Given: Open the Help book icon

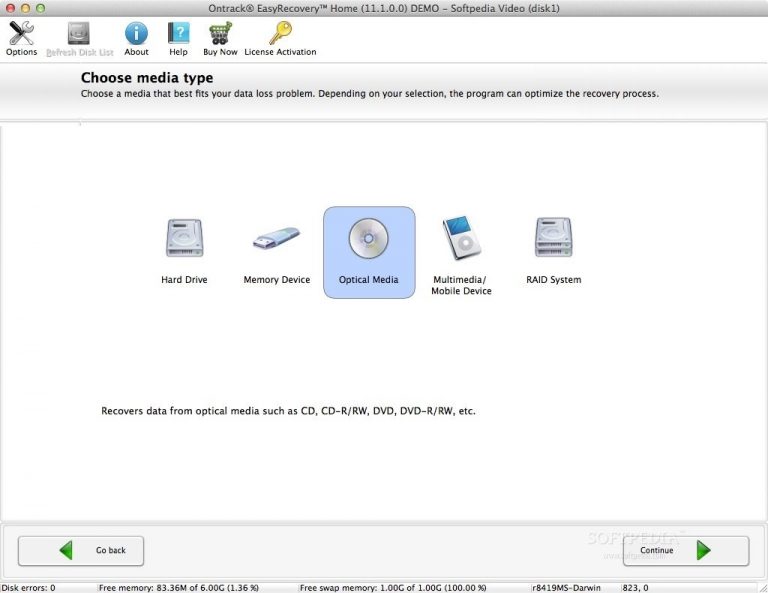Looking at the screenshot, I should [178, 33].
